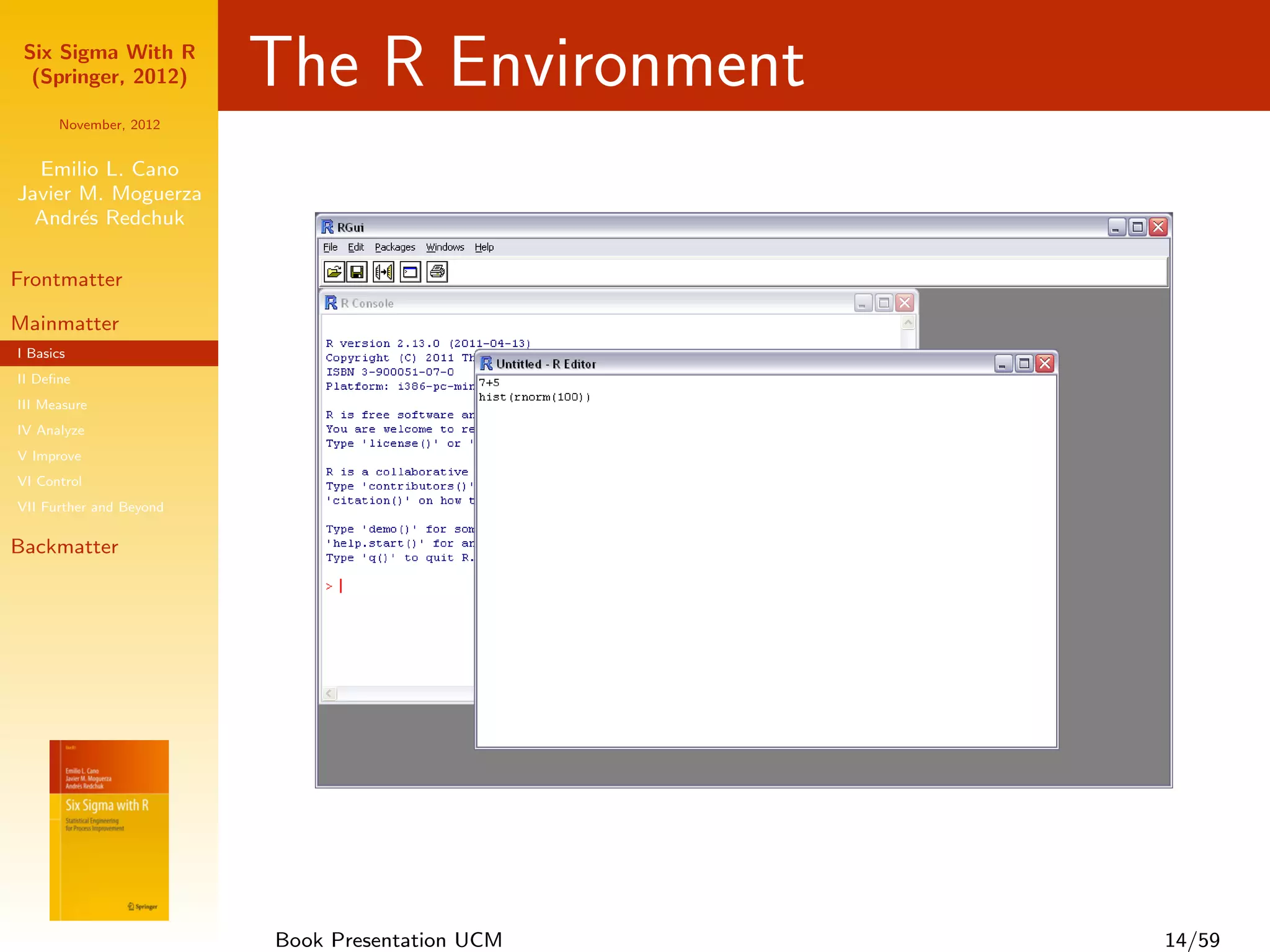The image size is (1270, 952).
Task: Click the Print printer icon
Action: pyautogui.click(x=437, y=272)
